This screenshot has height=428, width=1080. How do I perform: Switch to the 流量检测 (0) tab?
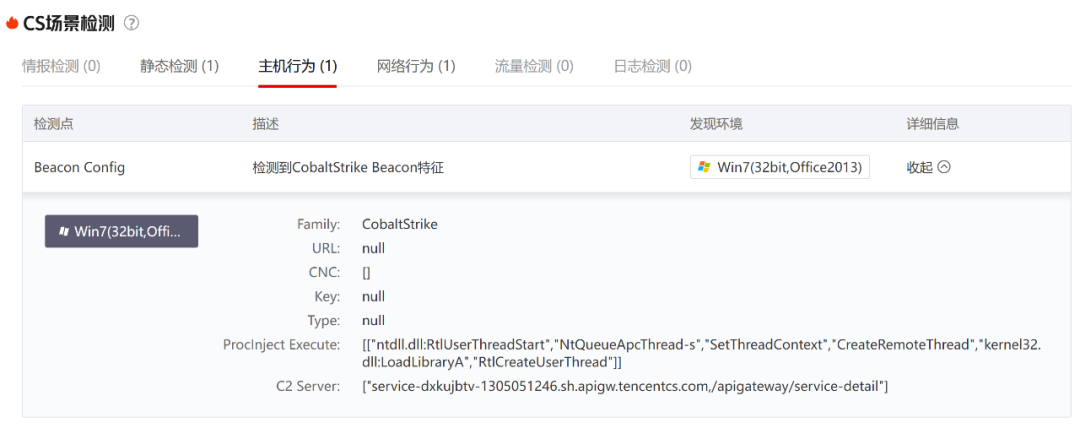tap(534, 66)
